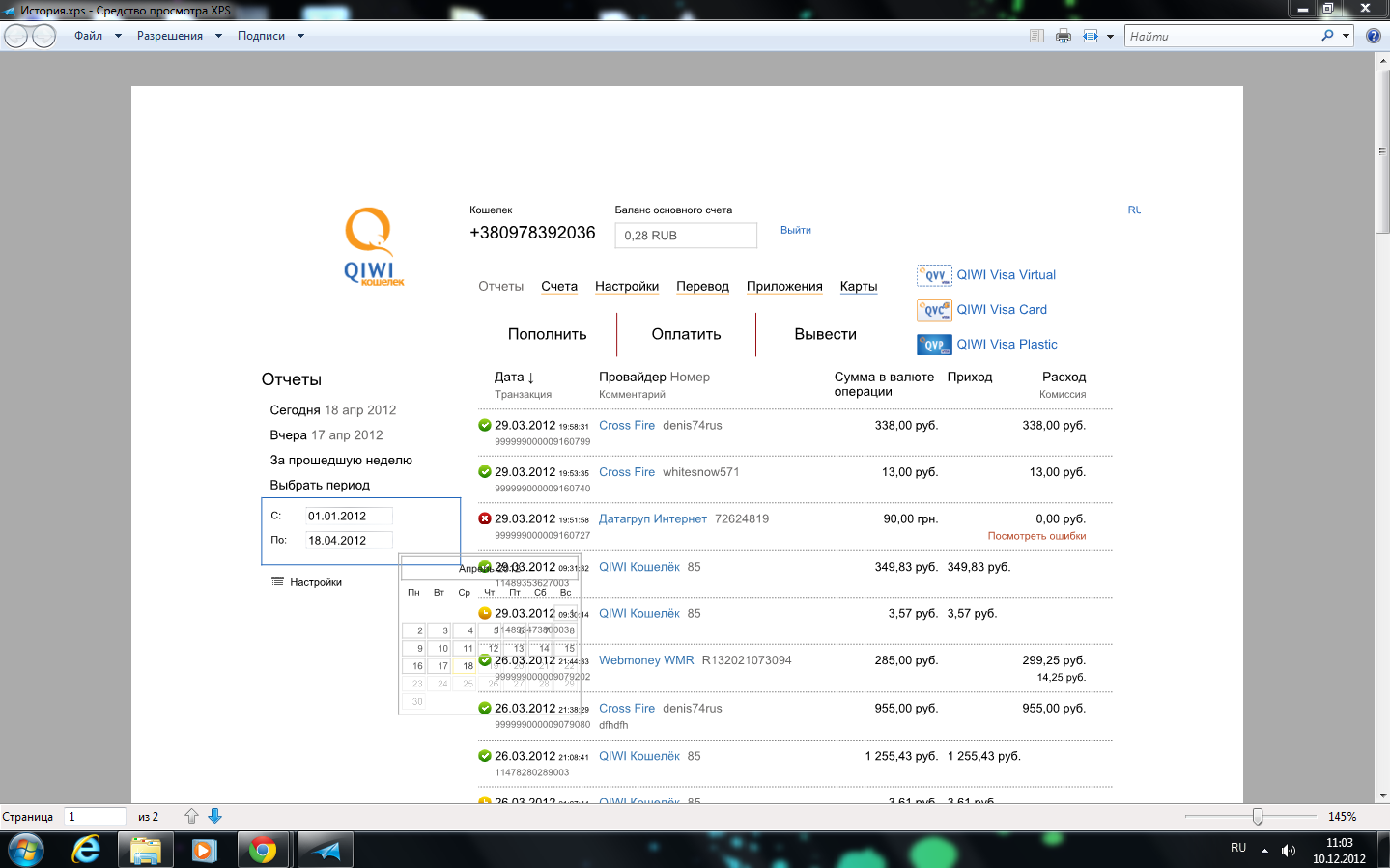Select the Перевод tab

(702, 286)
